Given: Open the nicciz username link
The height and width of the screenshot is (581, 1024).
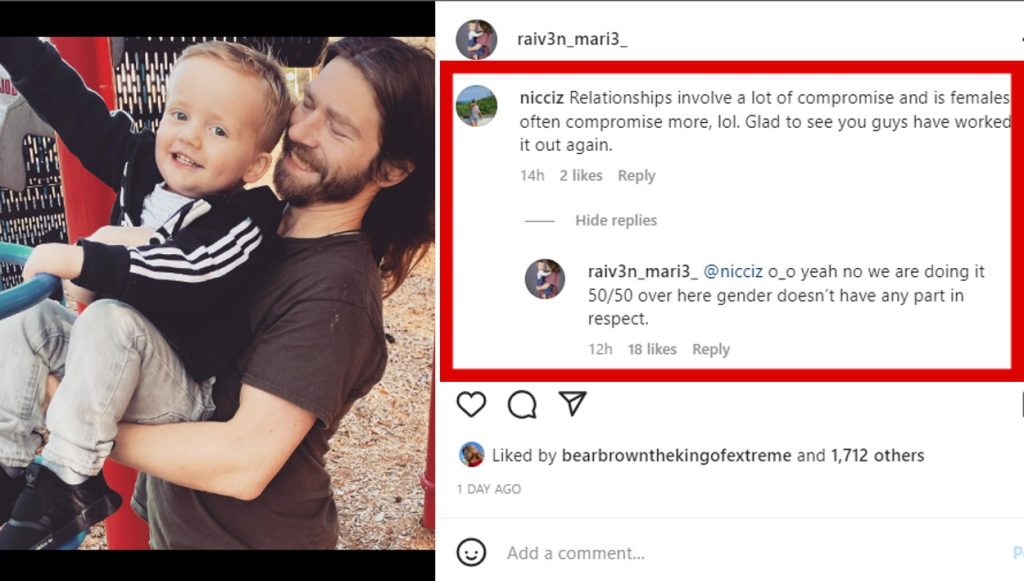Looking at the screenshot, I should tap(542, 98).
